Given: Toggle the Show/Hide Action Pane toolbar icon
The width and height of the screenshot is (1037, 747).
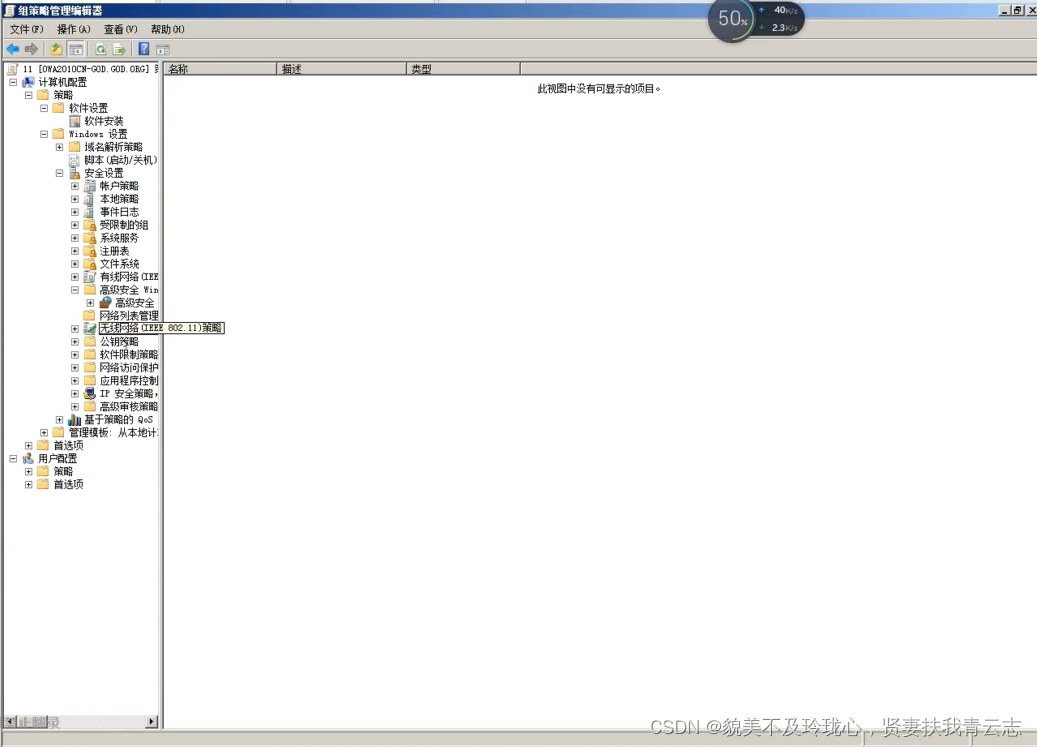Looking at the screenshot, I should click(163, 49).
